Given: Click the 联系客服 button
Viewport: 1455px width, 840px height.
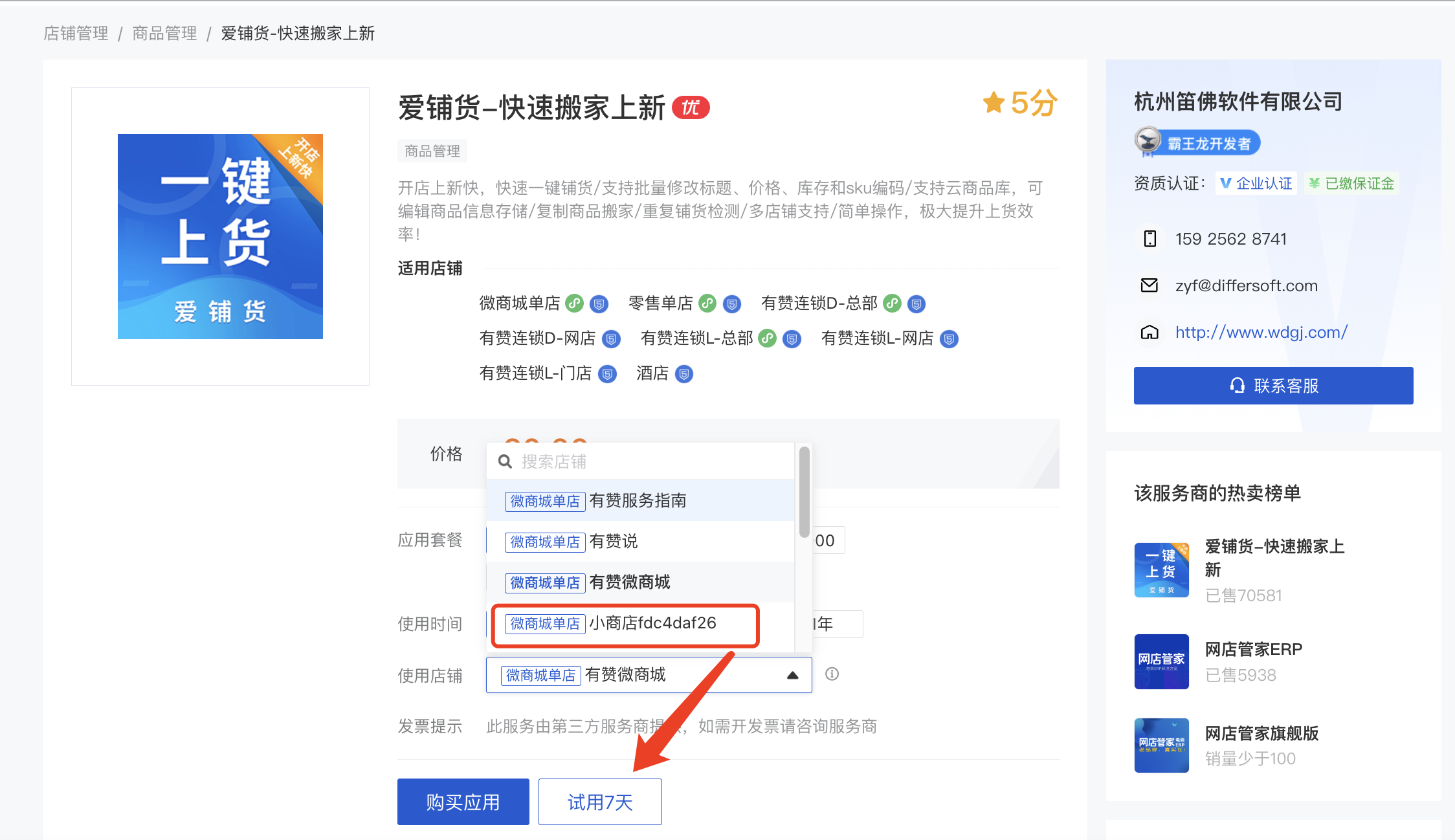Looking at the screenshot, I should (1273, 386).
